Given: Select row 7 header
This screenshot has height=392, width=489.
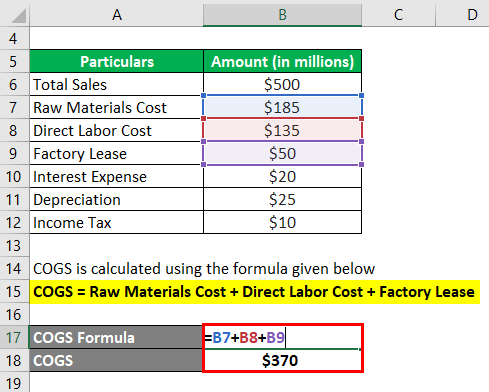Looking at the screenshot, I should coord(14,108).
